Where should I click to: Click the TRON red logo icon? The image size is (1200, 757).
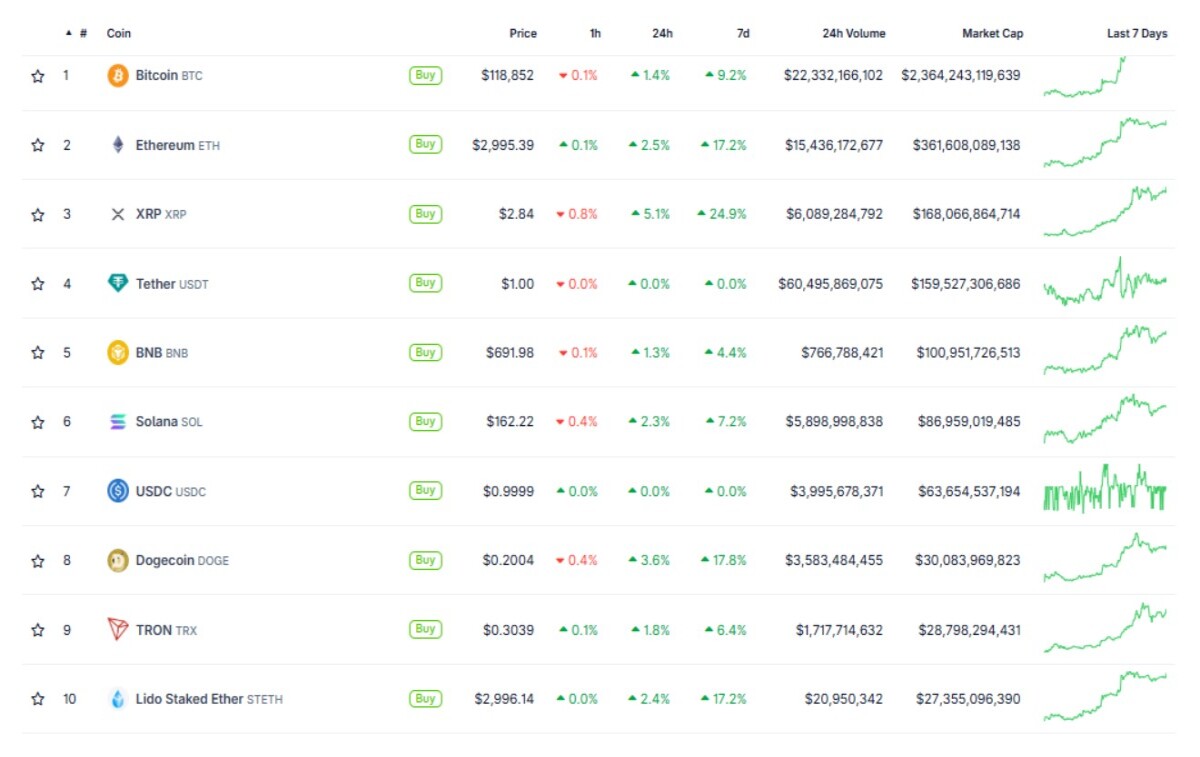click(x=118, y=630)
